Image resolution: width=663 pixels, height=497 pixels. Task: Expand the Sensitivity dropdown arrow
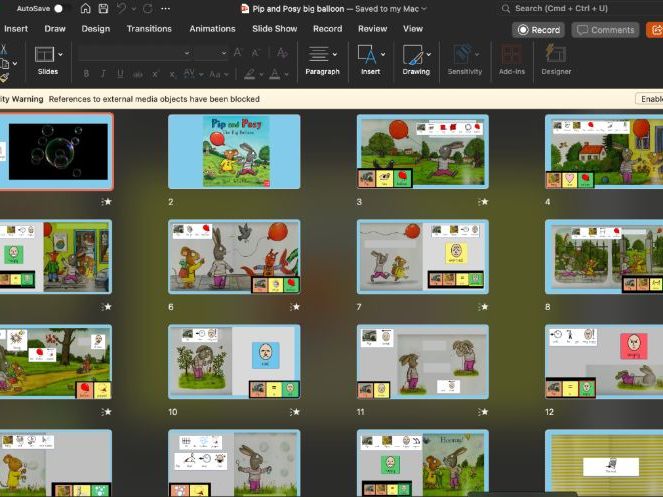(477, 55)
